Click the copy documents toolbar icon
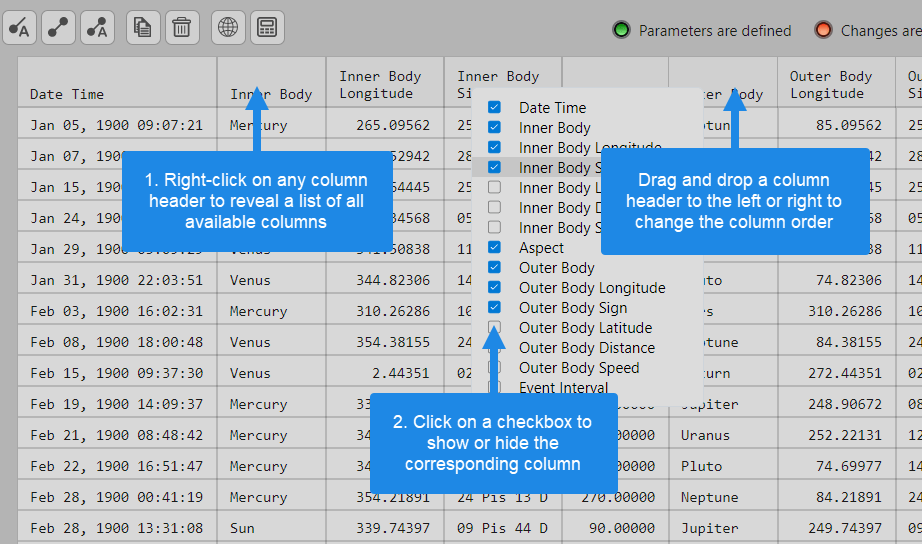This screenshot has height=544, width=922. [143, 28]
